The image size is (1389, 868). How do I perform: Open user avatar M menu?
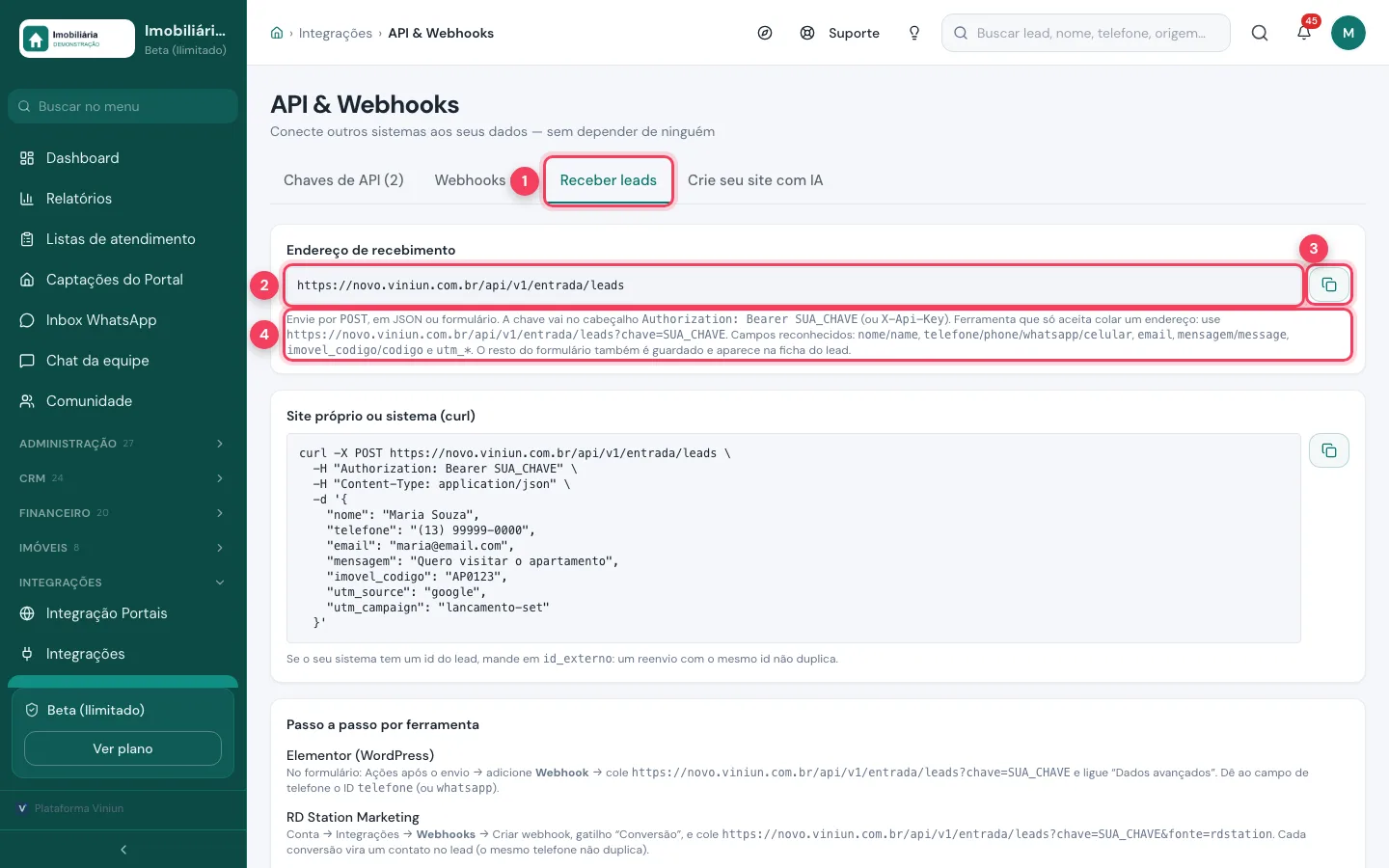coord(1348,33)
